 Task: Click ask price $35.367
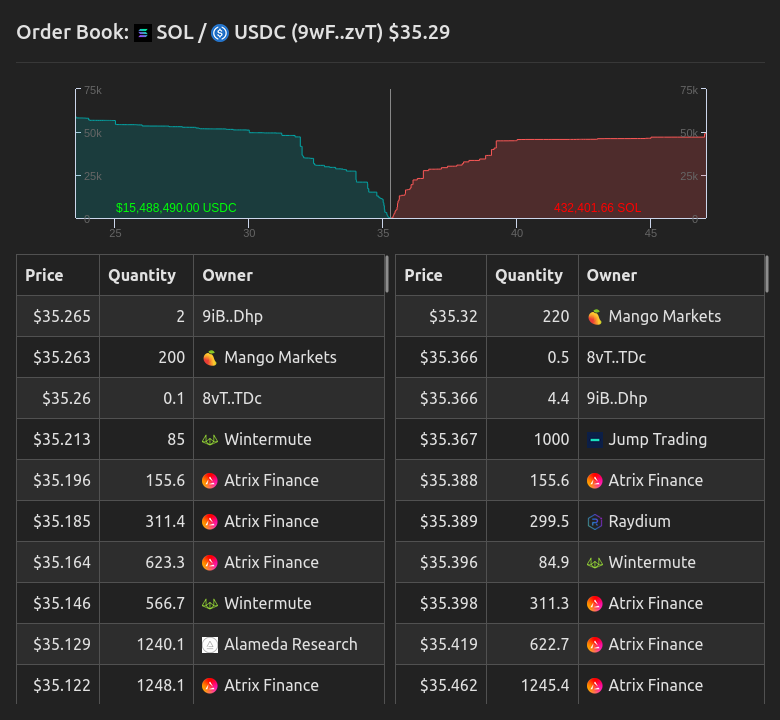coord(449,440)
